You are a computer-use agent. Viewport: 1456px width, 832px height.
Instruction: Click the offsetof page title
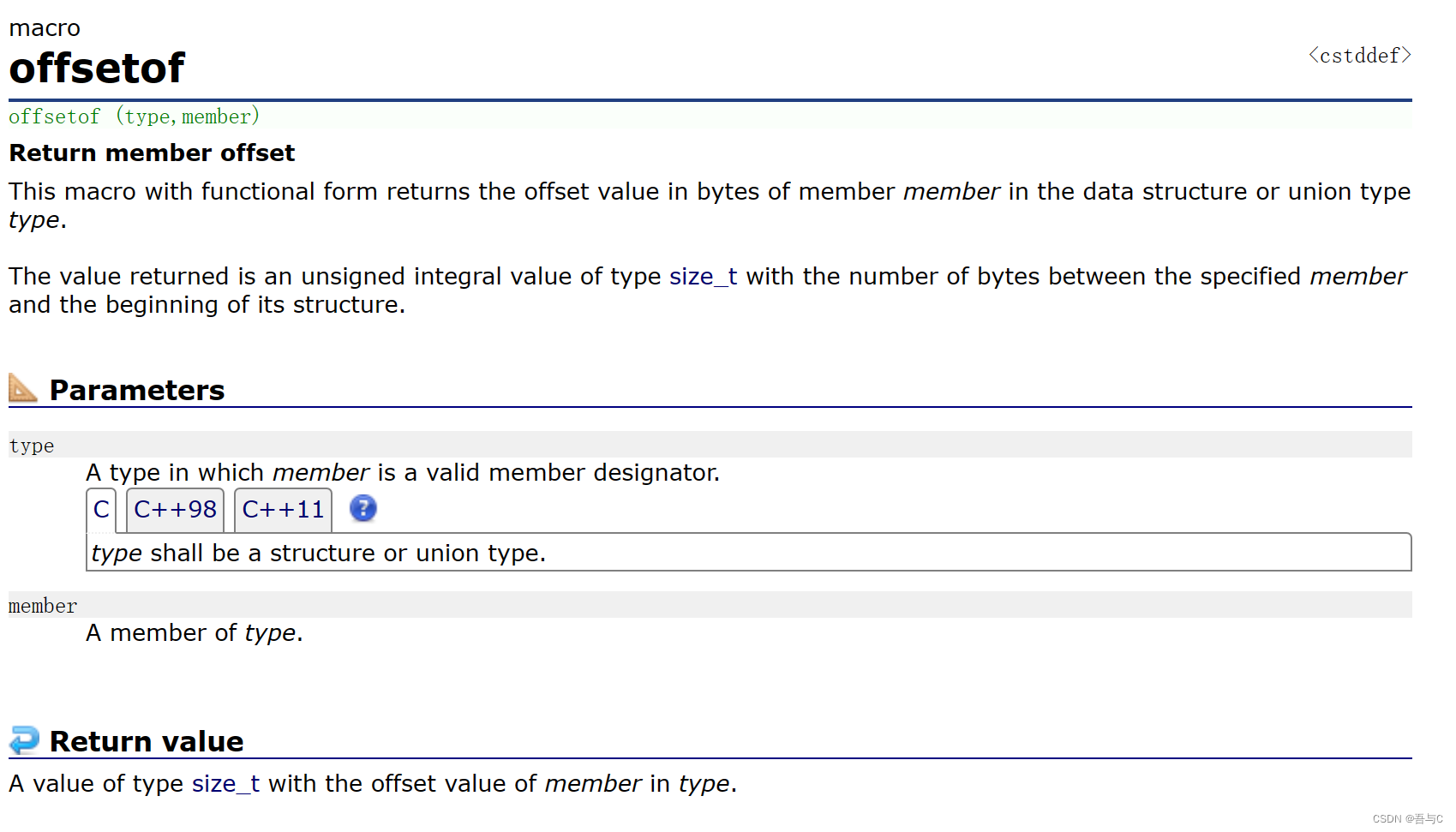[97, 69]
